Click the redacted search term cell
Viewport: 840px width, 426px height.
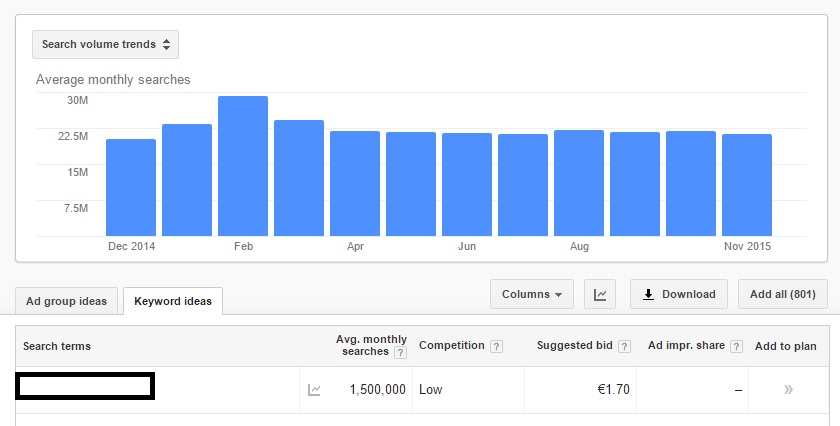pos(84,386)
